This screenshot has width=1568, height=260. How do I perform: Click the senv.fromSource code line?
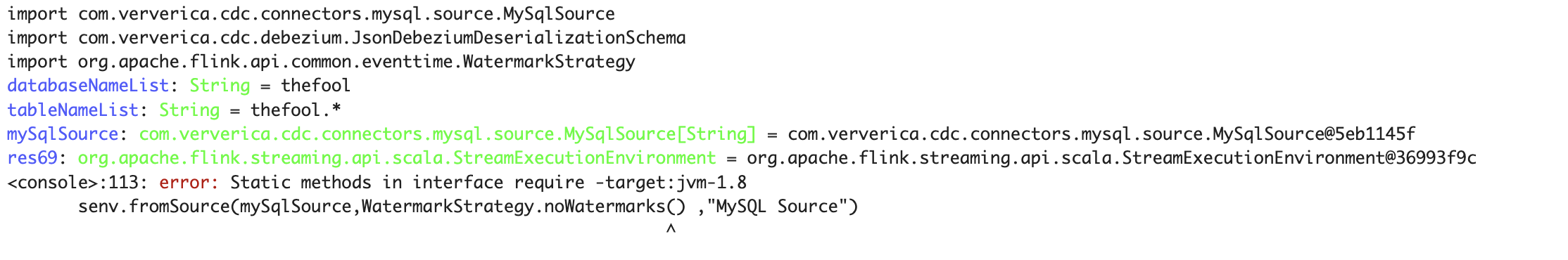(468, 207)
